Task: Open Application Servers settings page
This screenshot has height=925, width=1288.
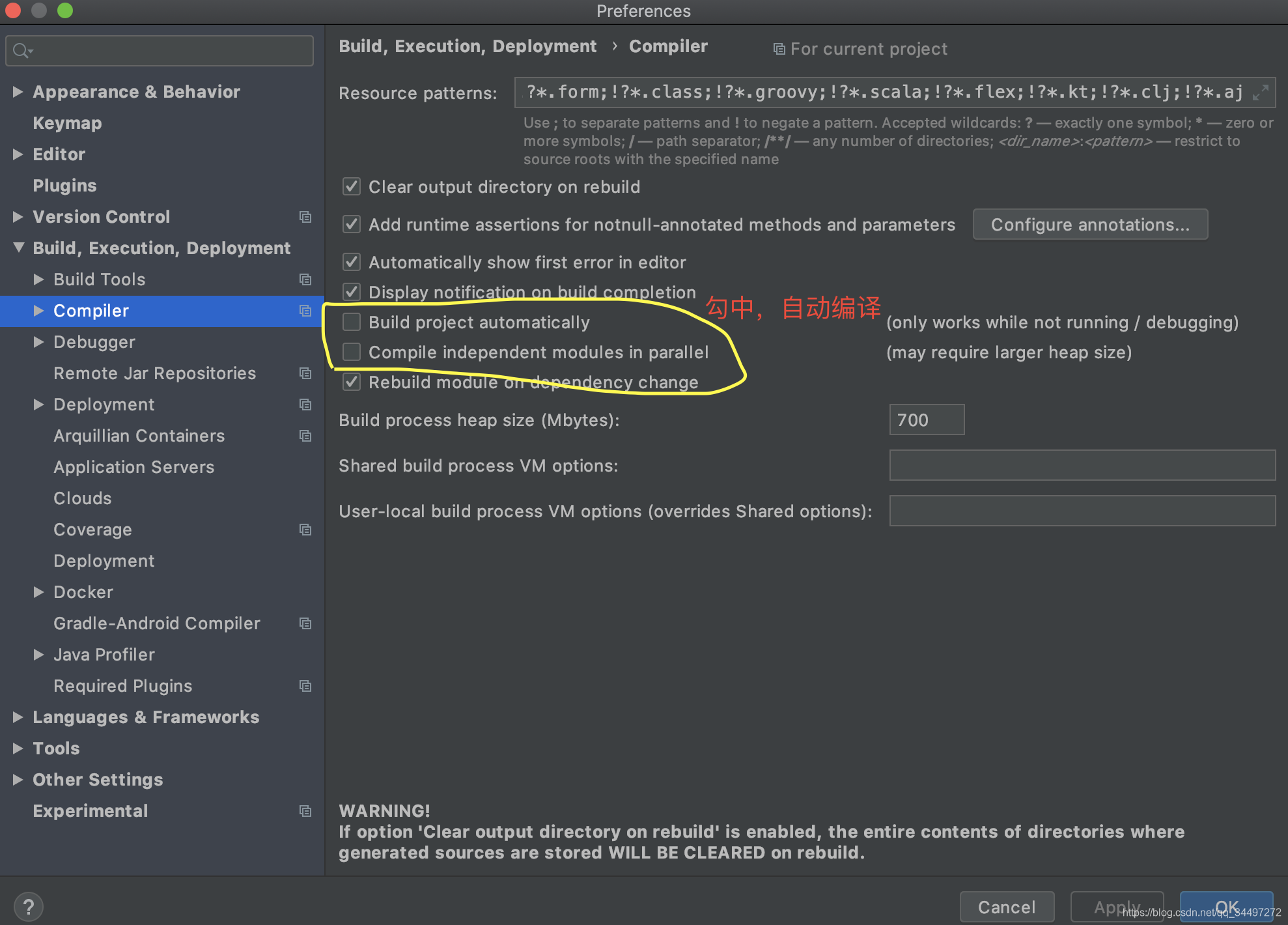Action: (x=133, y=467)
